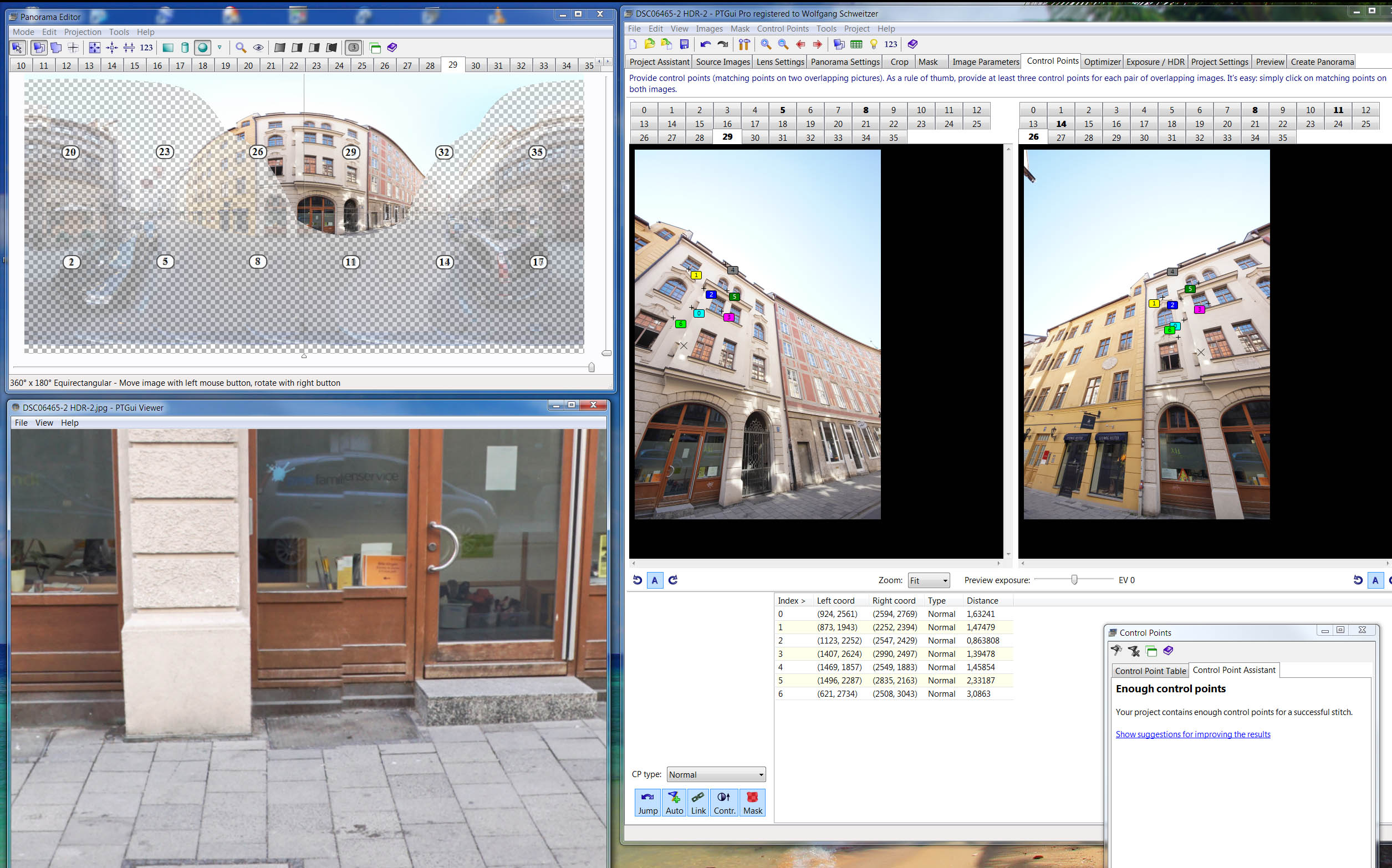Expand the projection options dropdown arrow

pos(220,48)
